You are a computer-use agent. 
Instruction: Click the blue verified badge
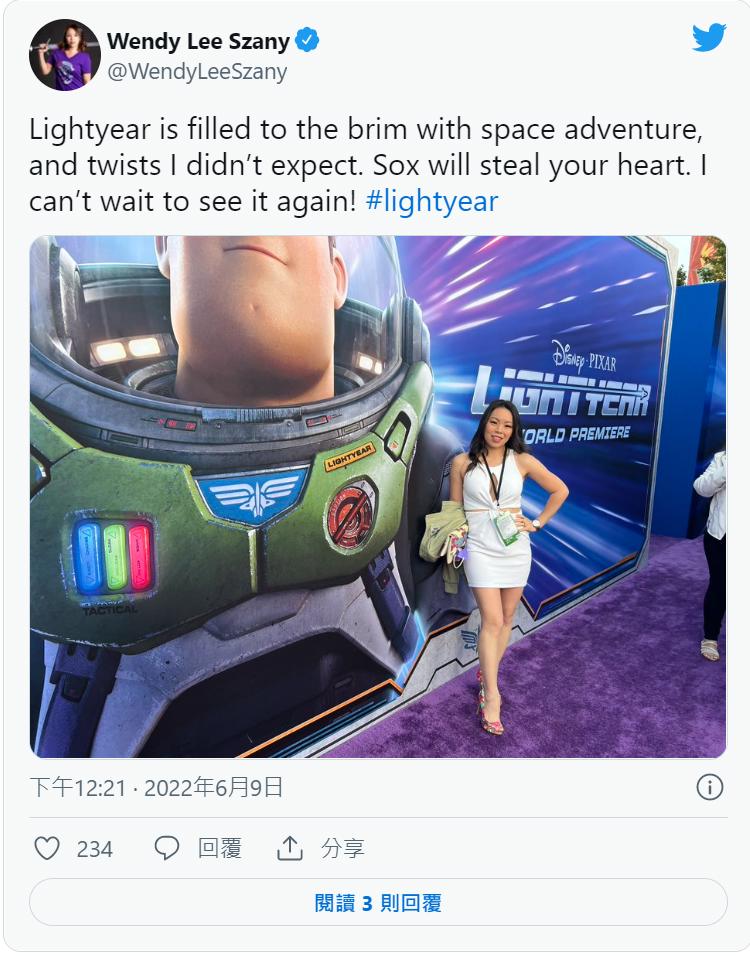(307, 40)
